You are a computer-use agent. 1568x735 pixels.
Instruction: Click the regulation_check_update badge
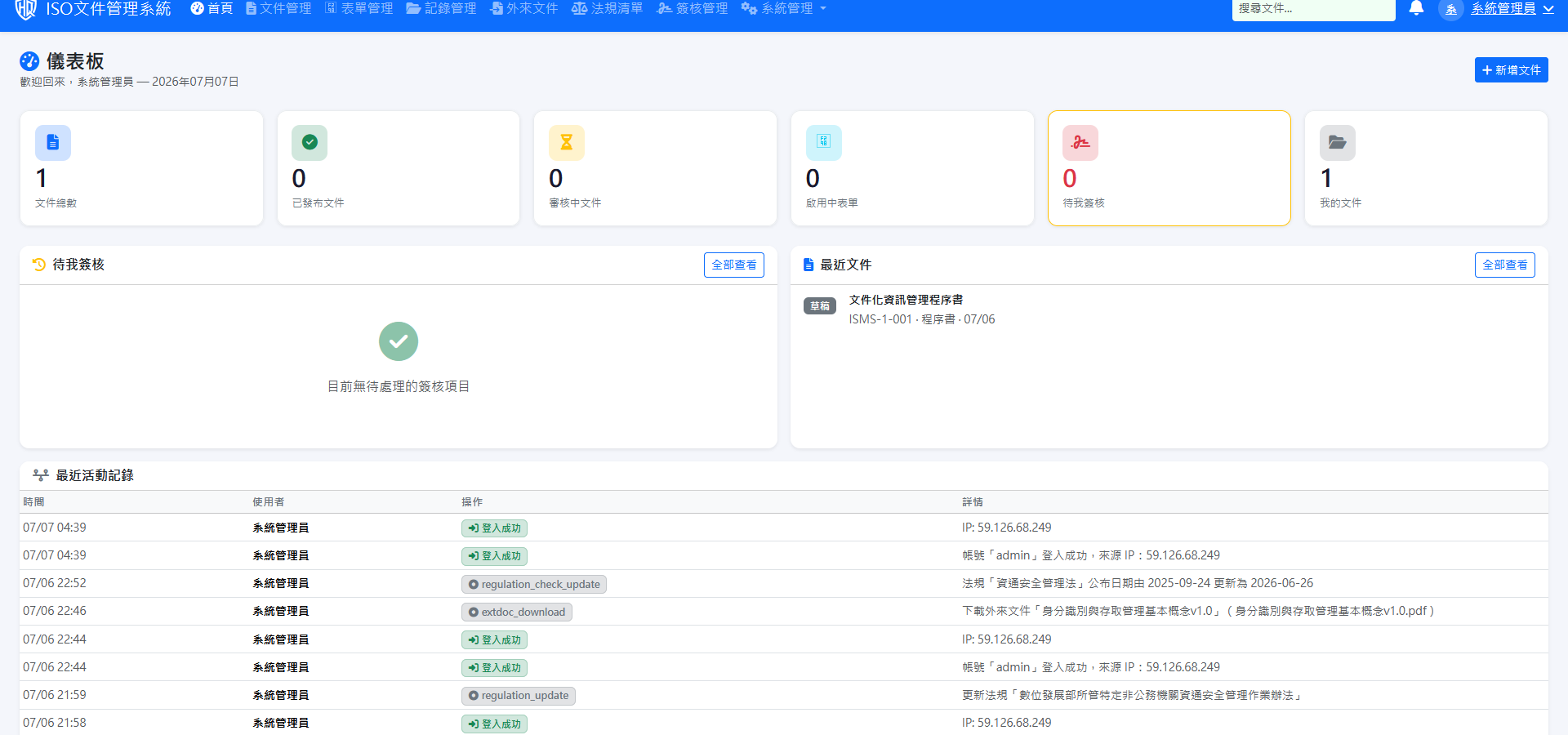pyautogui.click(x=534, y=584)
